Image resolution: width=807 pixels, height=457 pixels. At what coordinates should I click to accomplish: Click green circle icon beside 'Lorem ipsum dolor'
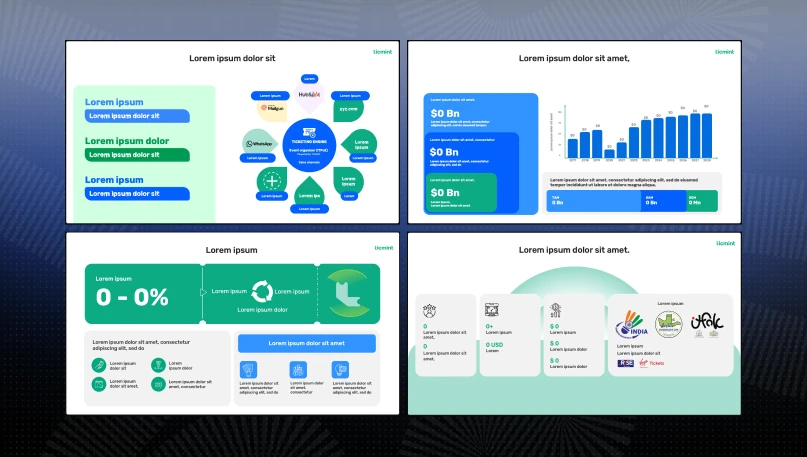pyautogui.click(x=158, y=365)
